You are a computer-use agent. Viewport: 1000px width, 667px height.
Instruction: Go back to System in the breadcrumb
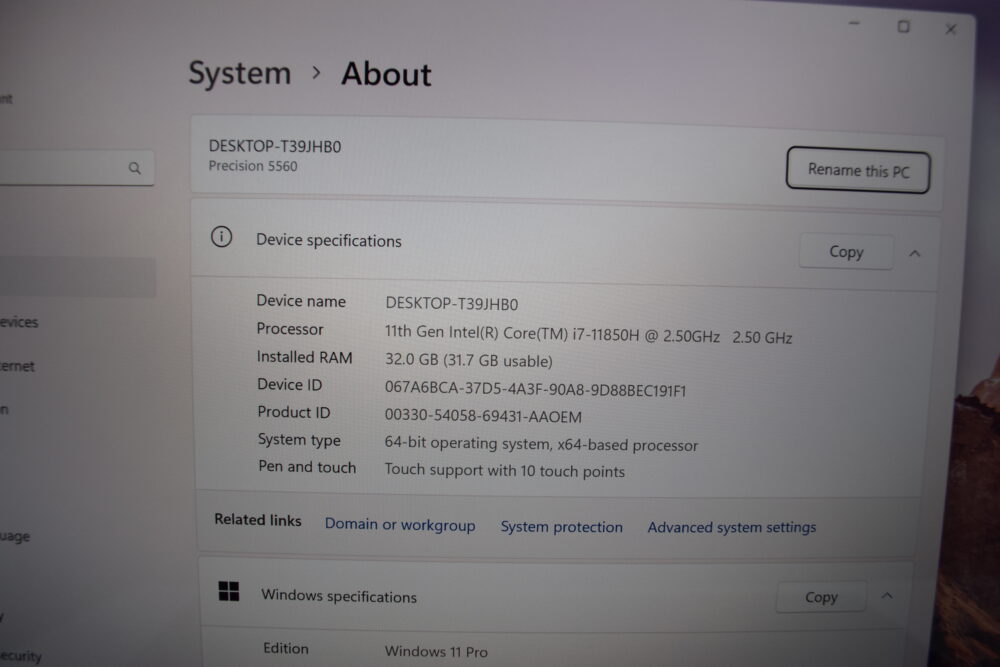pyautogui.click(x=240, y=73)
